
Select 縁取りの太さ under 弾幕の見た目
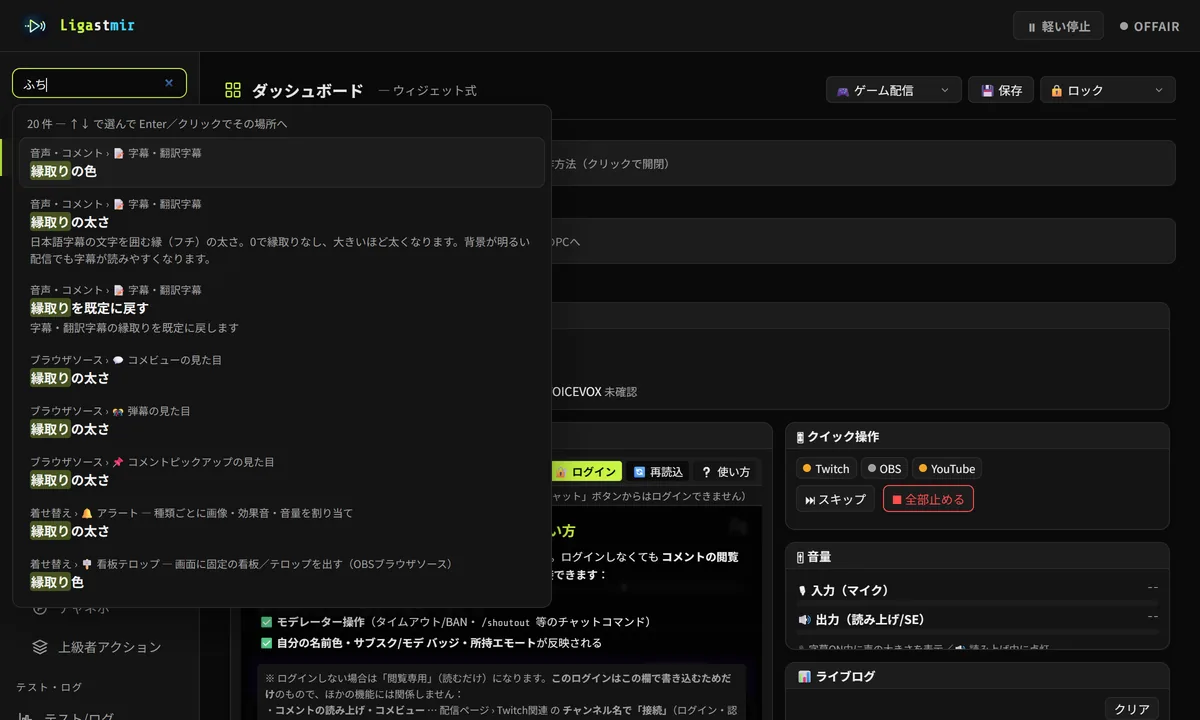[281, 420]
